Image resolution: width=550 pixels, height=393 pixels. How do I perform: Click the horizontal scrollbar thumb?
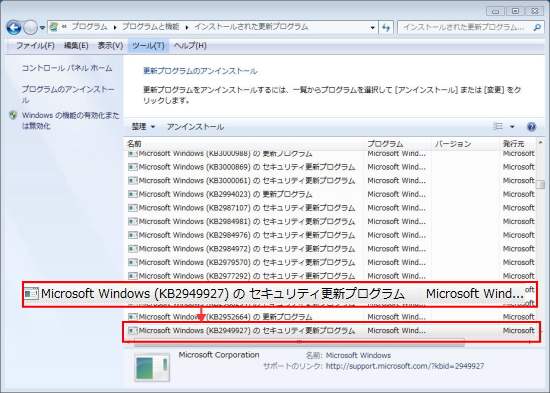(299, 342)
